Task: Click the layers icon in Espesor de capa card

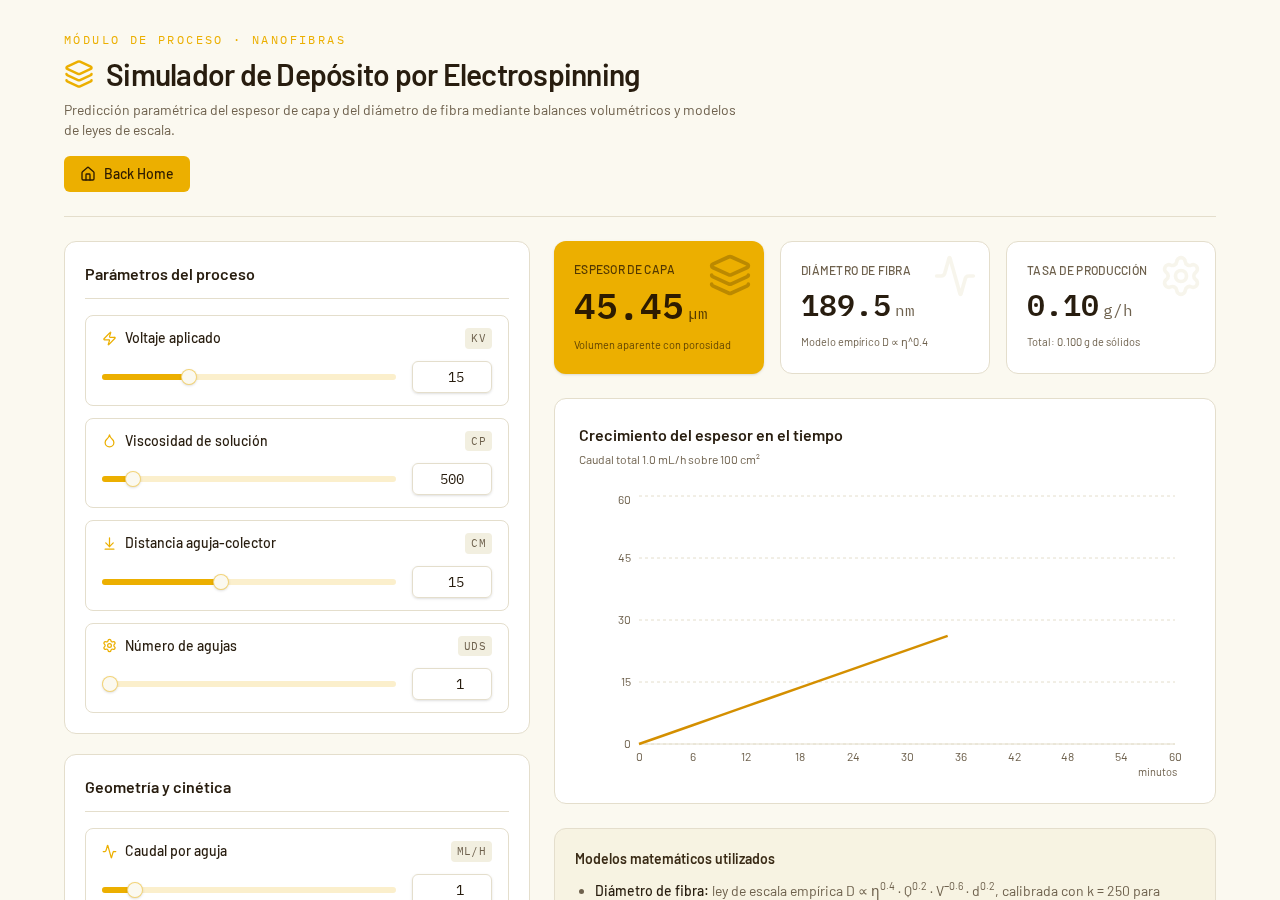Action: tap(730, 275)
